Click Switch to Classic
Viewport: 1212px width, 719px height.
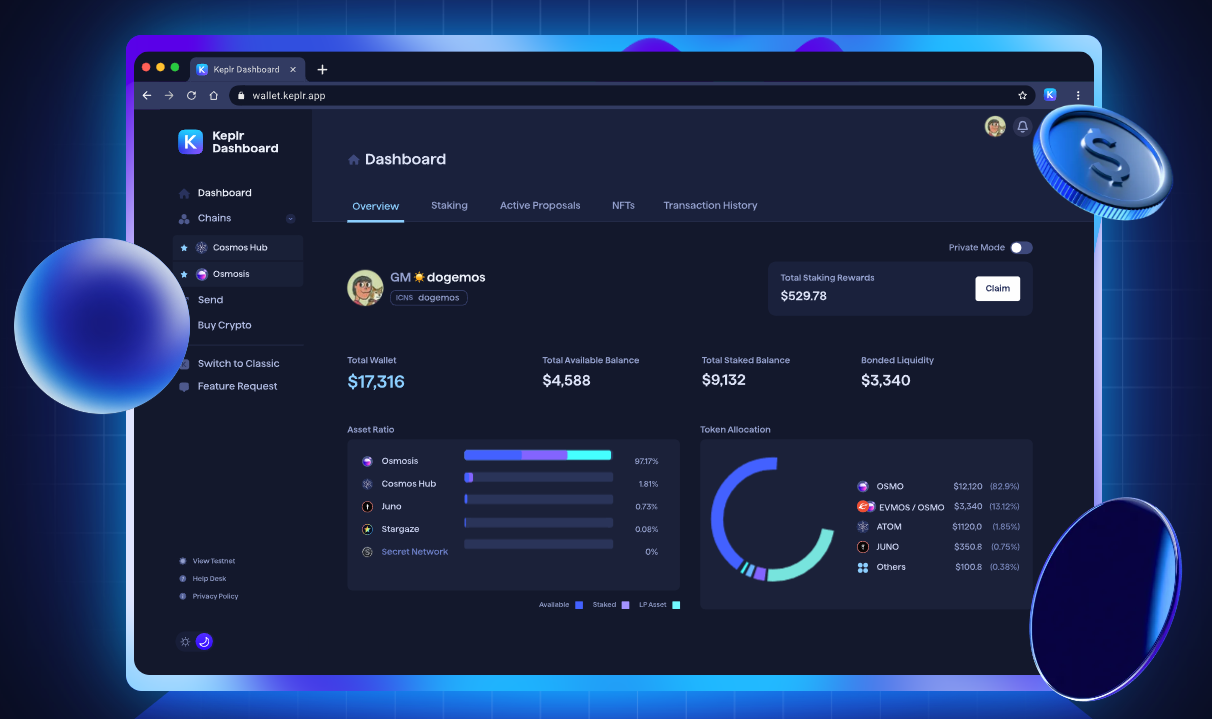pyautogui.click(x=238, y=364)
